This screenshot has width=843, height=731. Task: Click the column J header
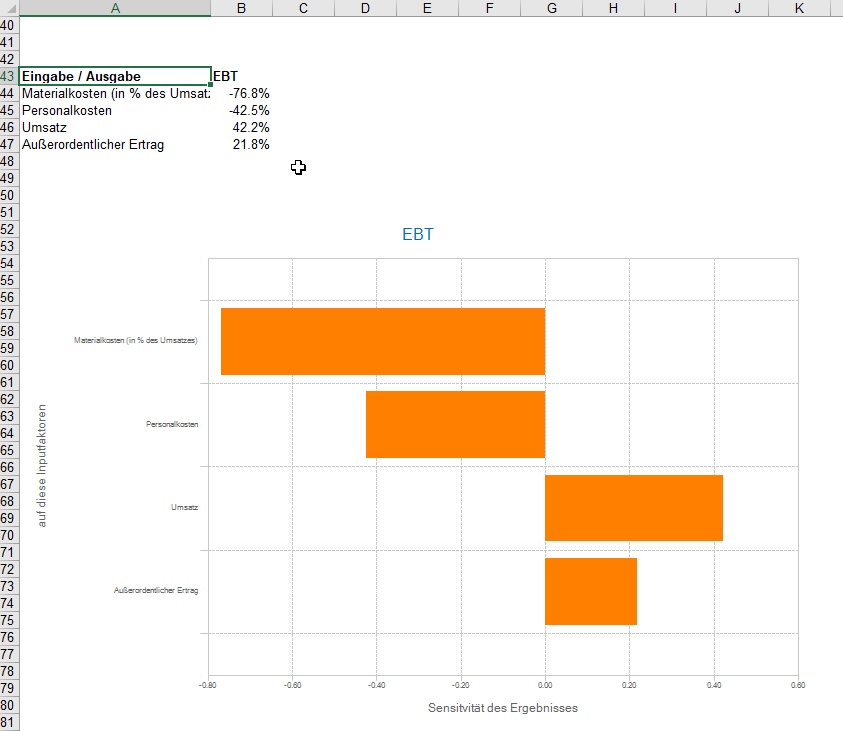coord(738,8)
